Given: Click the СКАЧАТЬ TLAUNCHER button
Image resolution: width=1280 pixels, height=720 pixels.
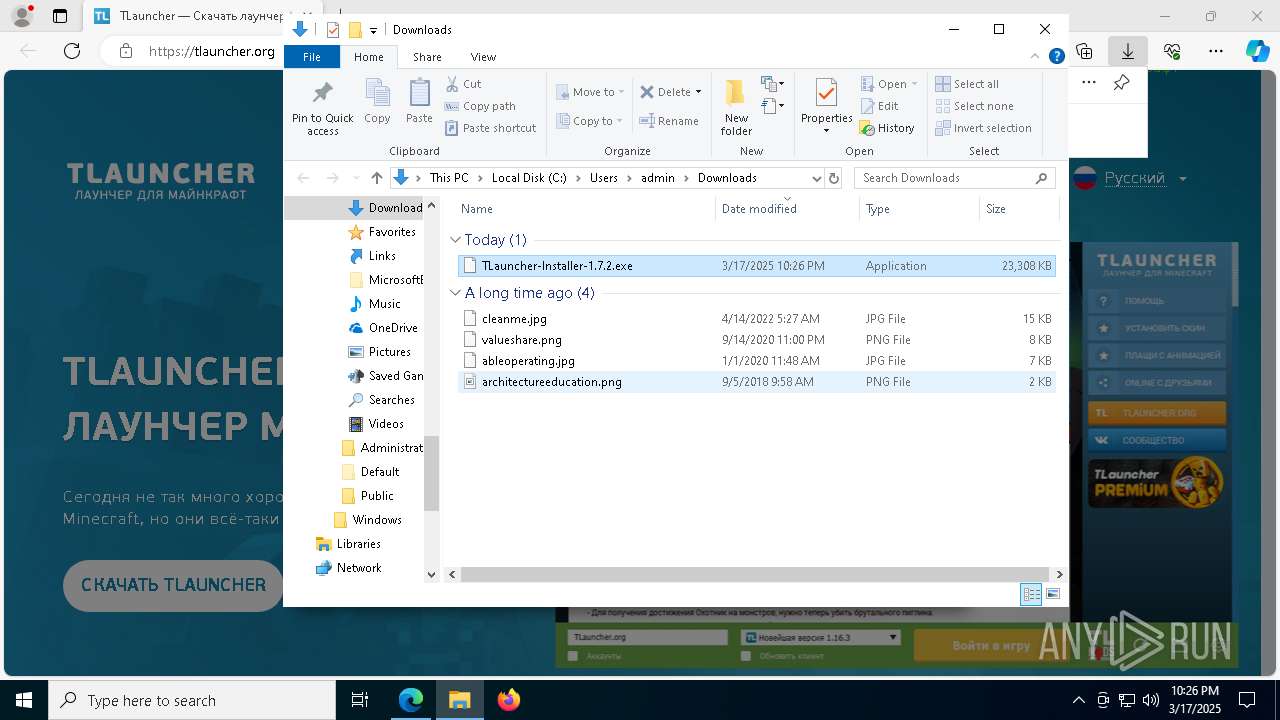Looking at the screenshot, I should 173,585.
